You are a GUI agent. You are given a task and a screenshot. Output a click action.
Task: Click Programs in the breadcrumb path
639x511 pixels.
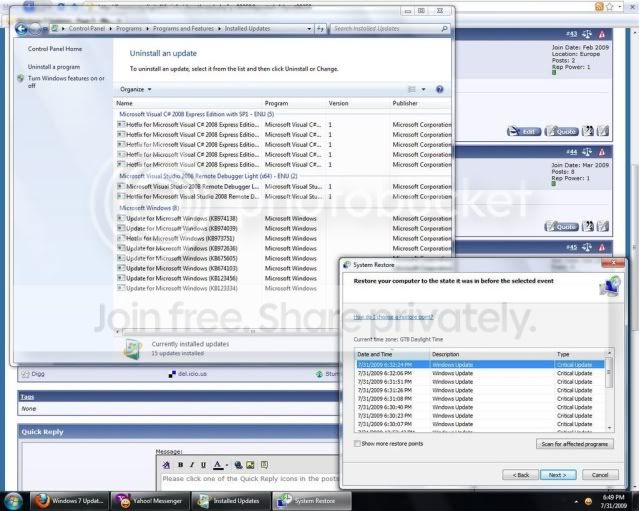click(x=129, y=29)
